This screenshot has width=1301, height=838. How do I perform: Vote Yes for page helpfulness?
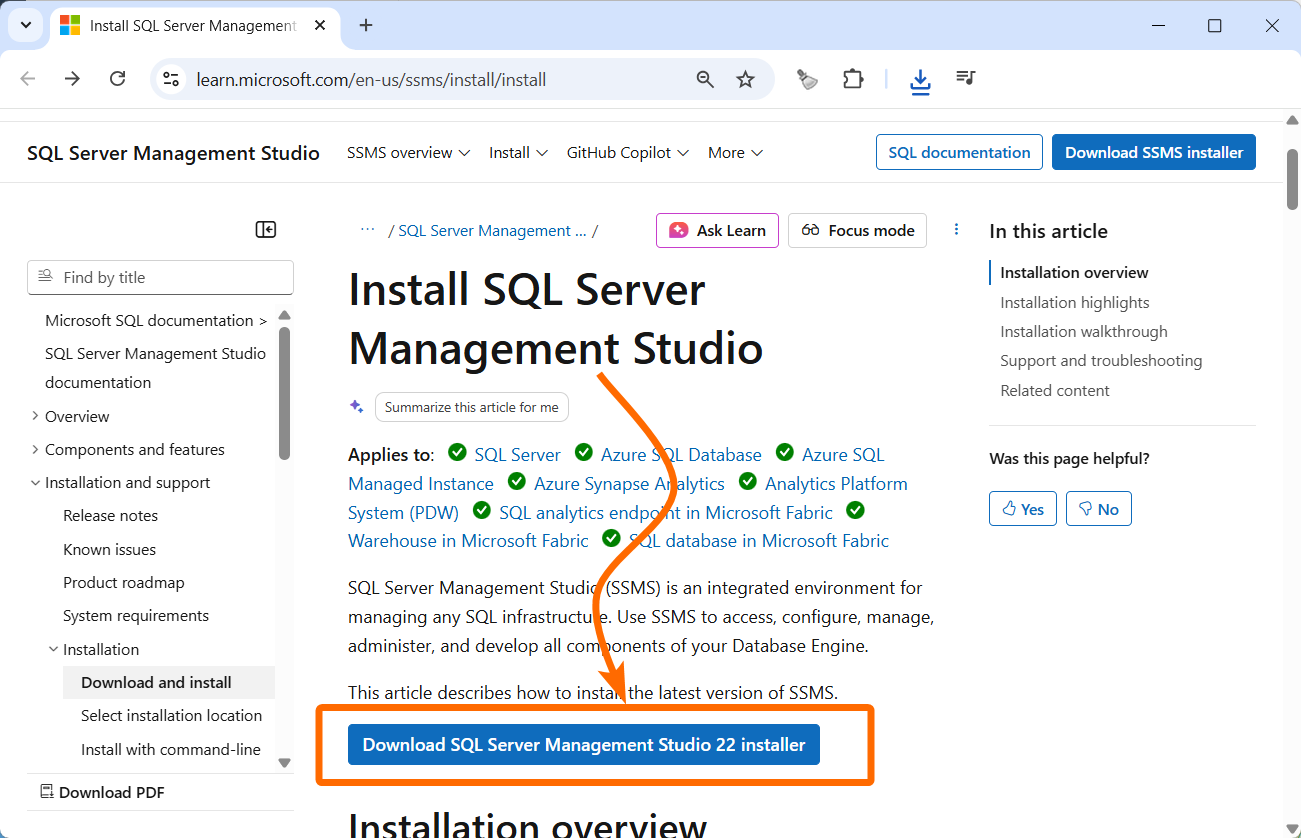tap(1022, 509)
